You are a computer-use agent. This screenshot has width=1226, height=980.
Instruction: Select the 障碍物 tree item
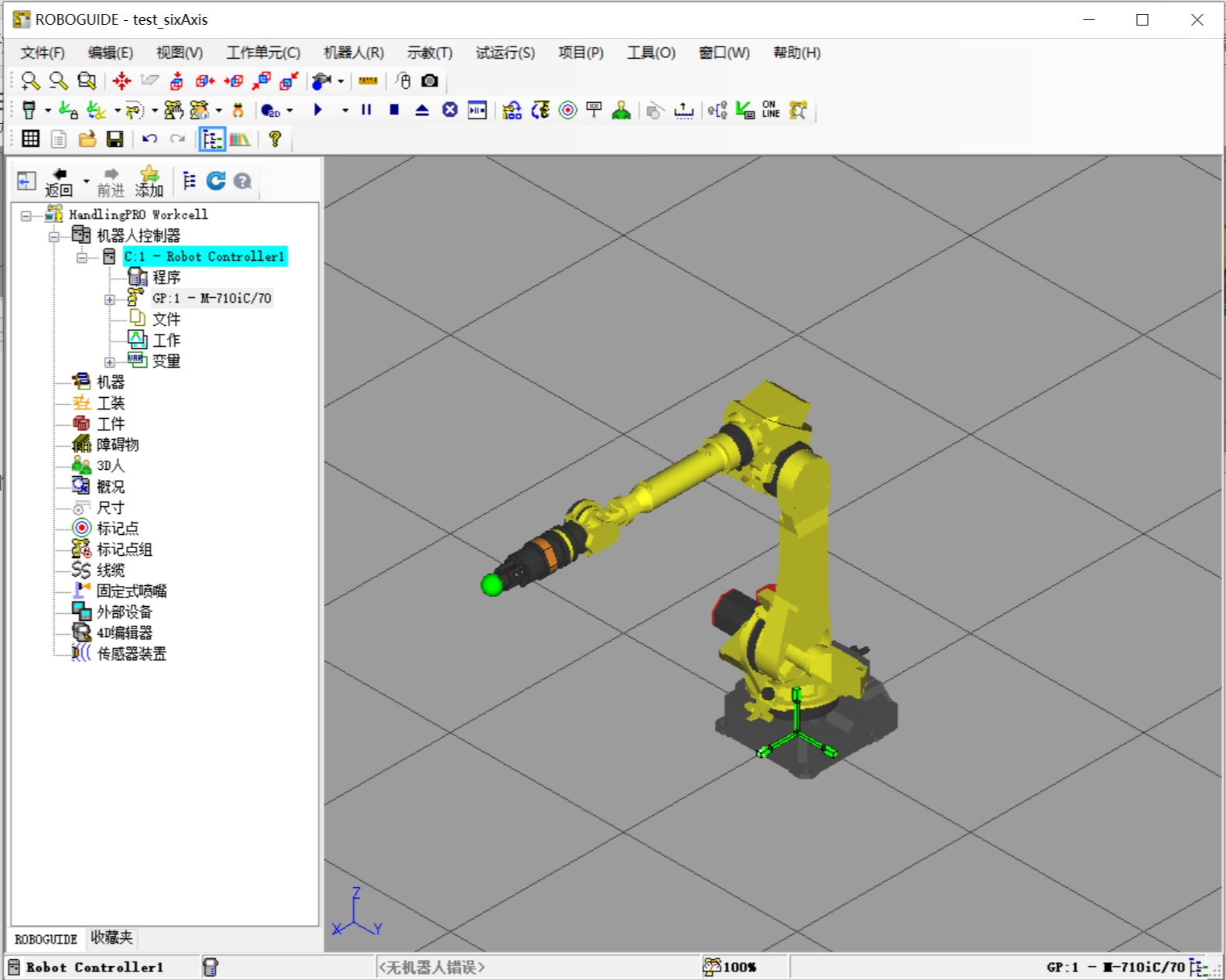tap(118, 444)
